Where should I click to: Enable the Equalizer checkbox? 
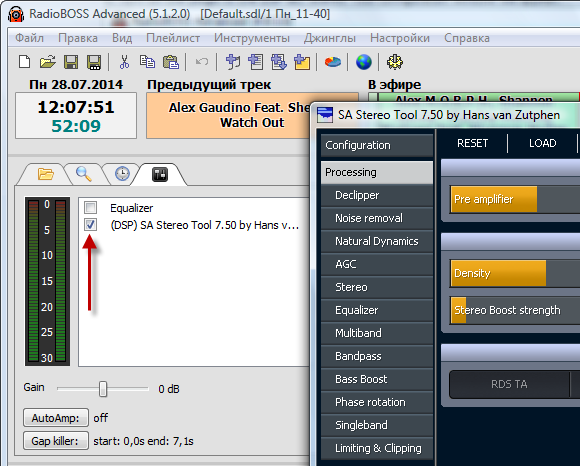pos(91,207)
